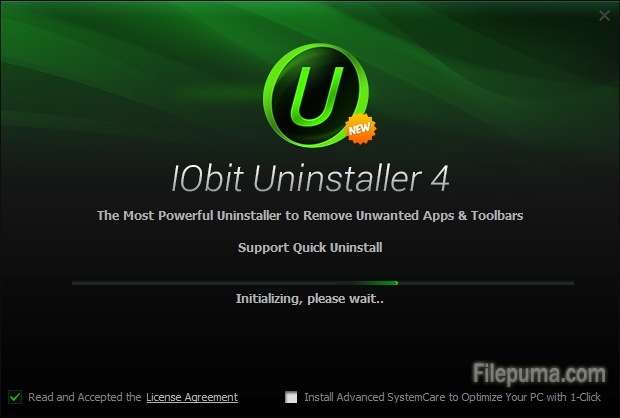Screen dimensions: 620x418
Task: Uncheck the Read and Accepted license checkbox
Action: 15,397
